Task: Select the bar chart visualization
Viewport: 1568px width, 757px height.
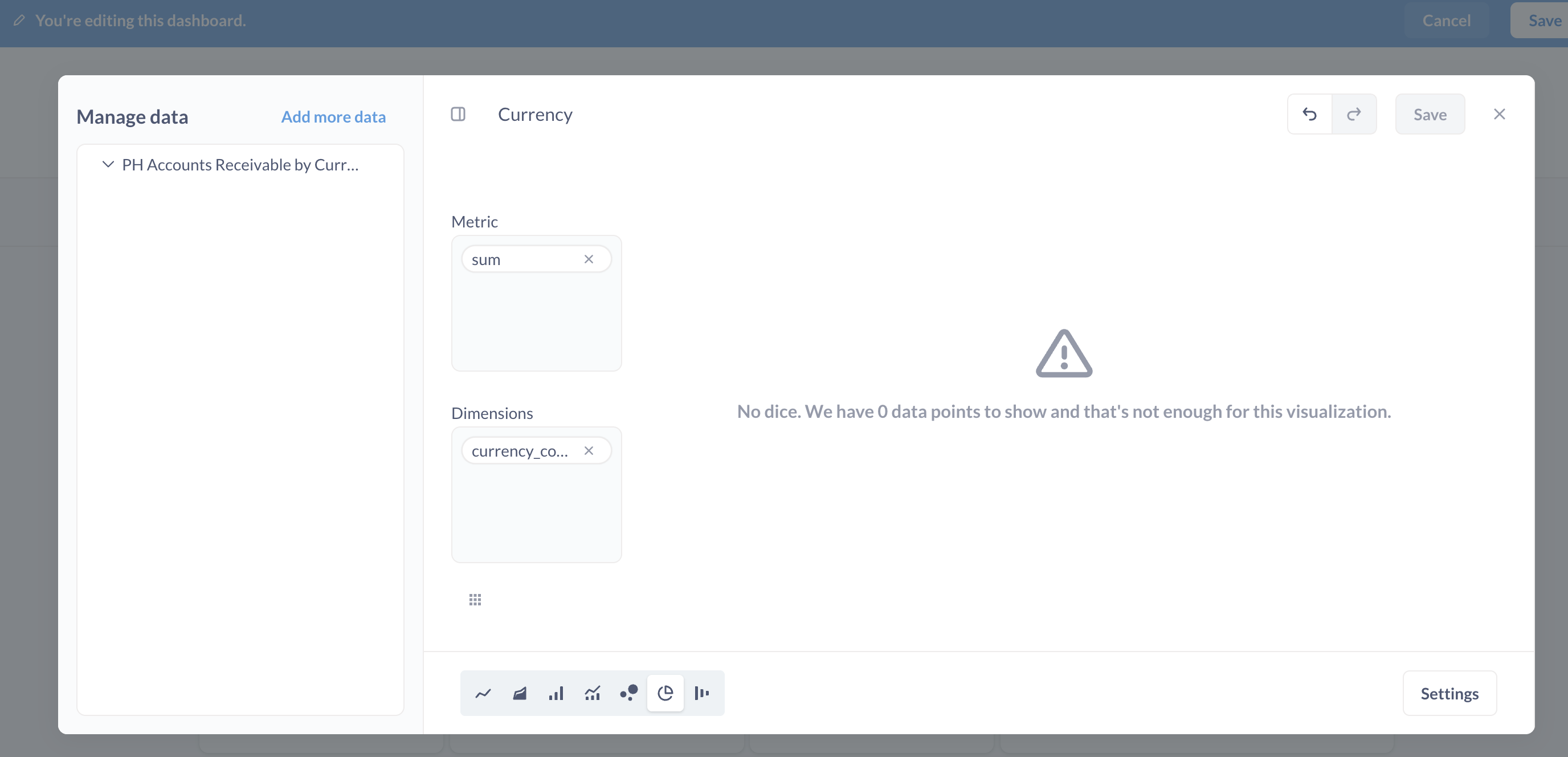Action: (x=556, y=693)
